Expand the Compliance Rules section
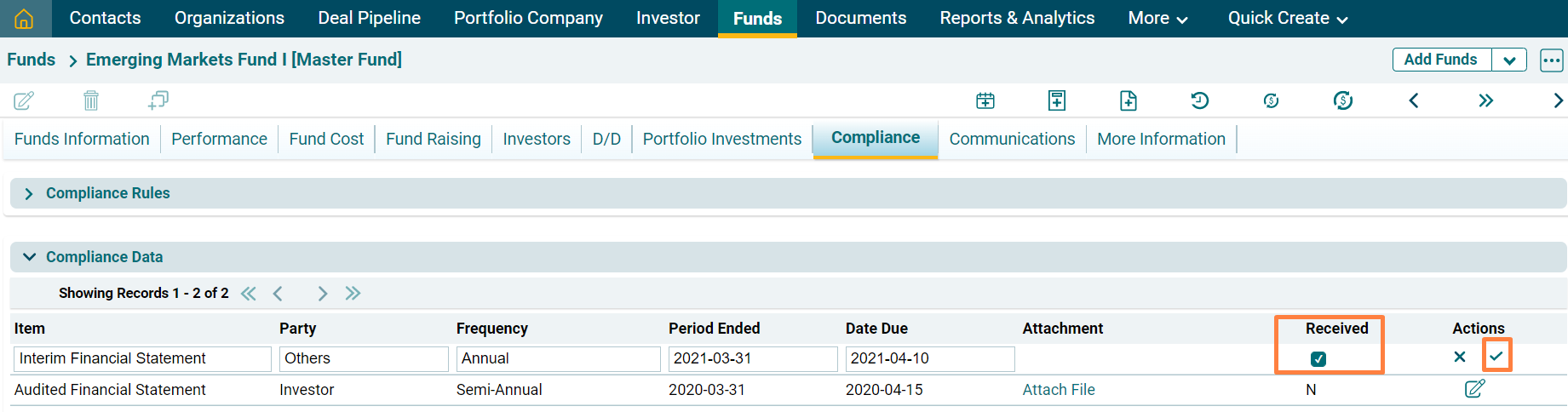 click(29, 193)
